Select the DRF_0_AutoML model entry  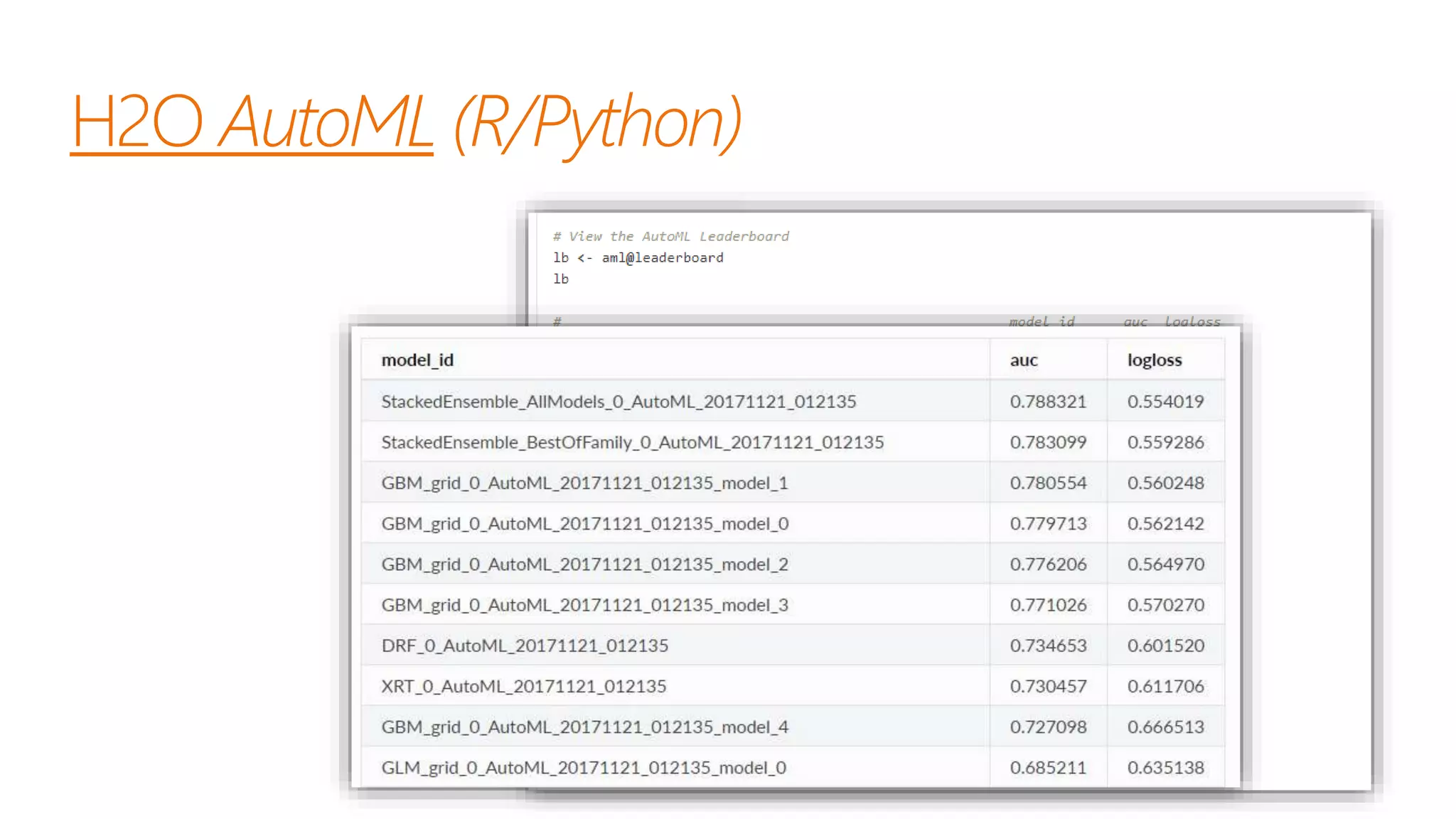525,646
